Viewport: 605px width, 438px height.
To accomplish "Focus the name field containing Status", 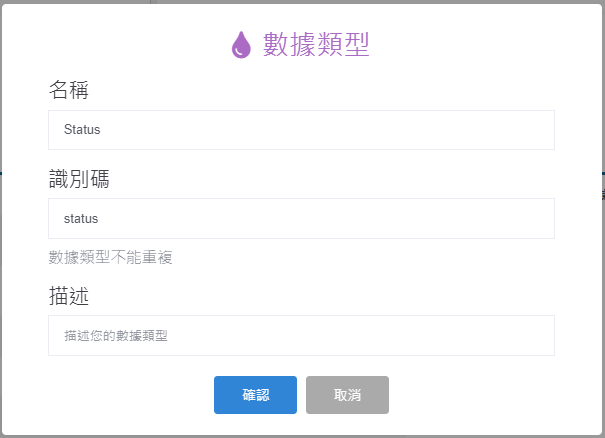I will click(x=301, y=130).
